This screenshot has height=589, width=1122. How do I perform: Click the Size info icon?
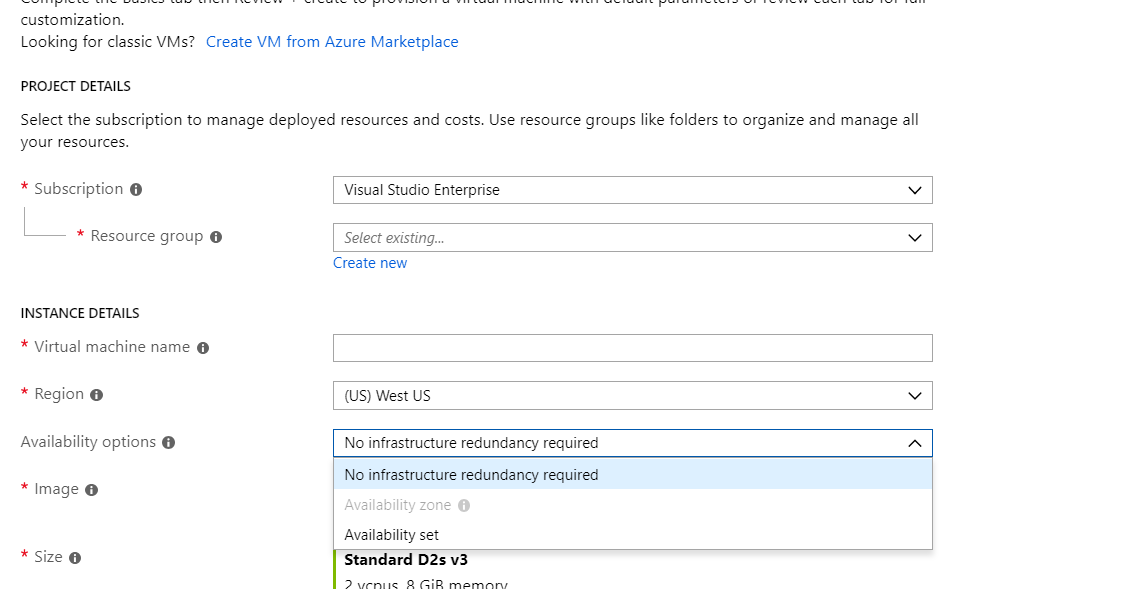pyautogui.click(x=75, y=558)
